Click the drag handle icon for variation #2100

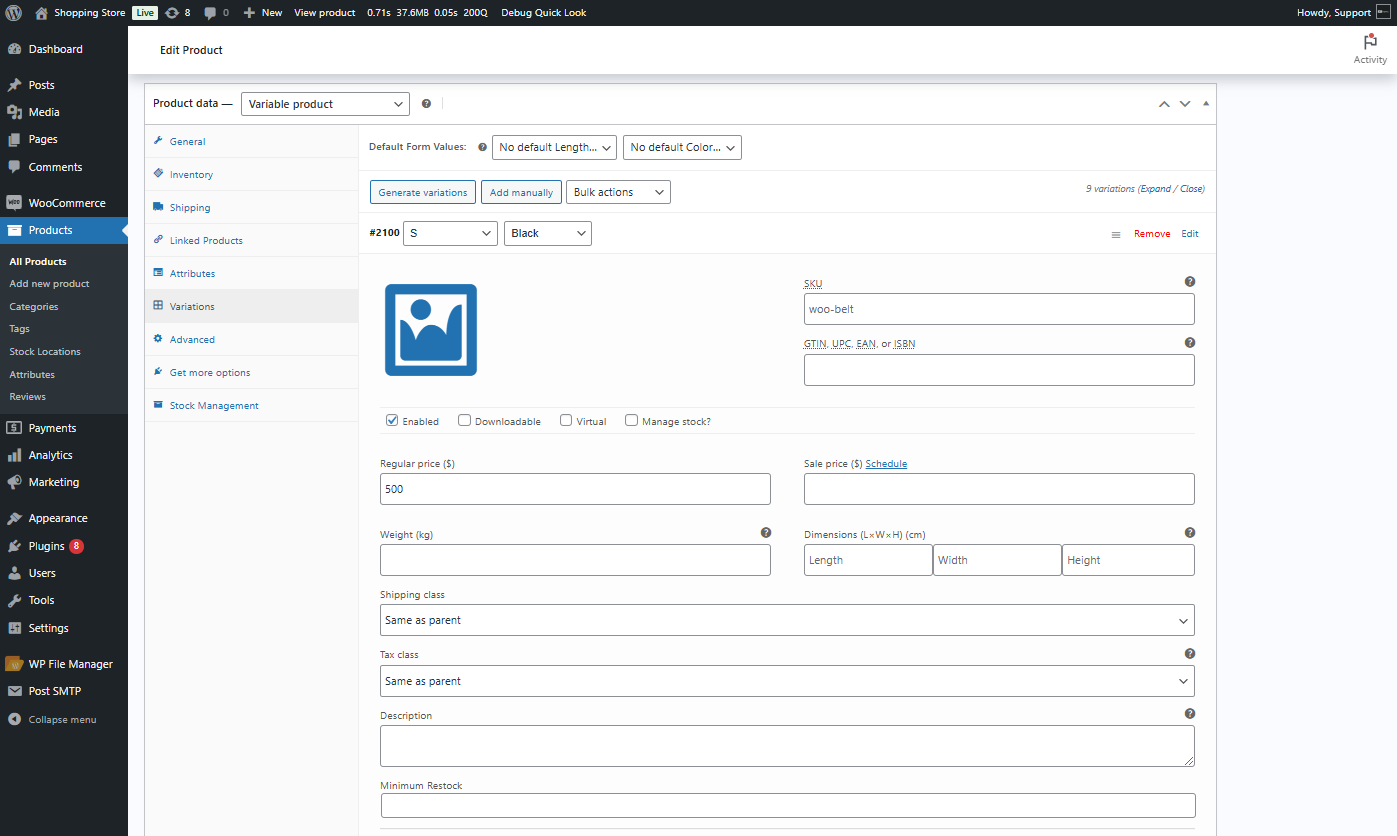(1116, 234)
